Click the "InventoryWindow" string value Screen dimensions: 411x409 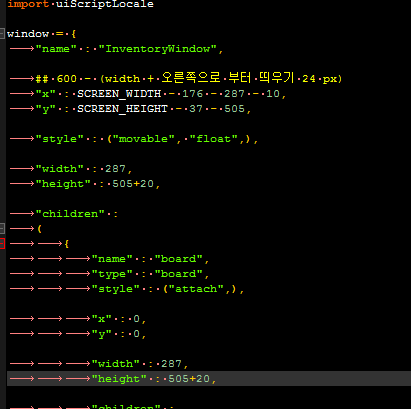click(x=157, y=49)
